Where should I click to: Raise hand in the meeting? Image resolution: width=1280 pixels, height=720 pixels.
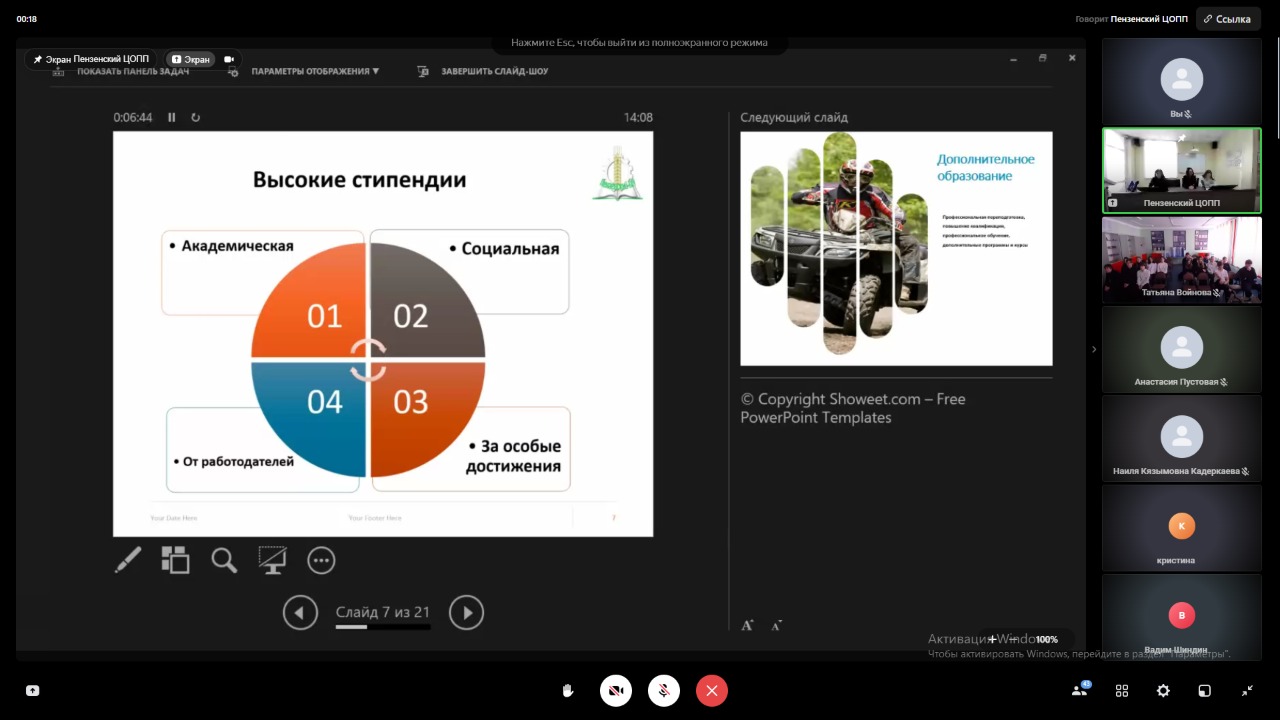point(568,690)
